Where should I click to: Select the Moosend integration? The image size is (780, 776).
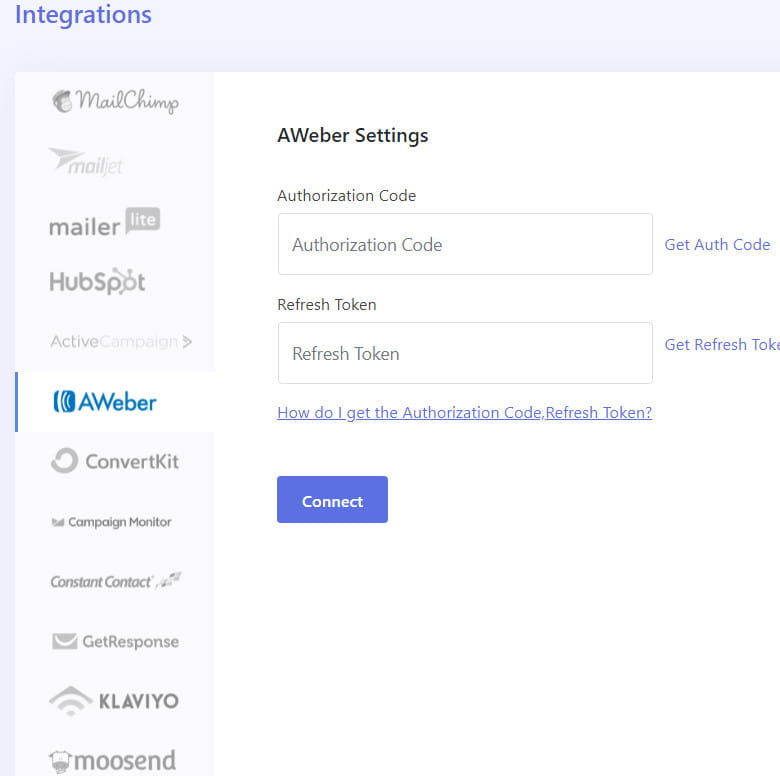112,760
